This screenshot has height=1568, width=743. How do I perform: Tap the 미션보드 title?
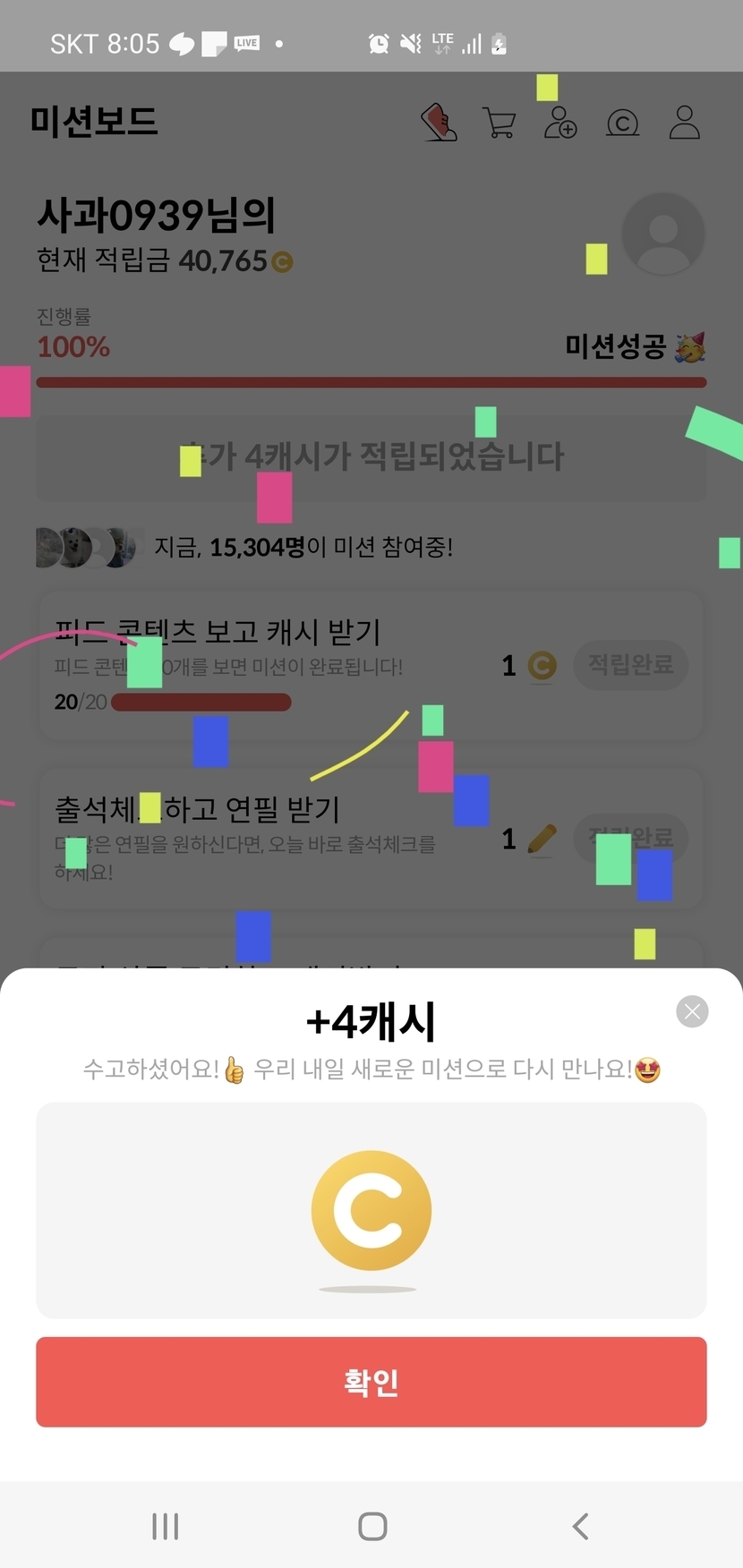click(94, 122)
